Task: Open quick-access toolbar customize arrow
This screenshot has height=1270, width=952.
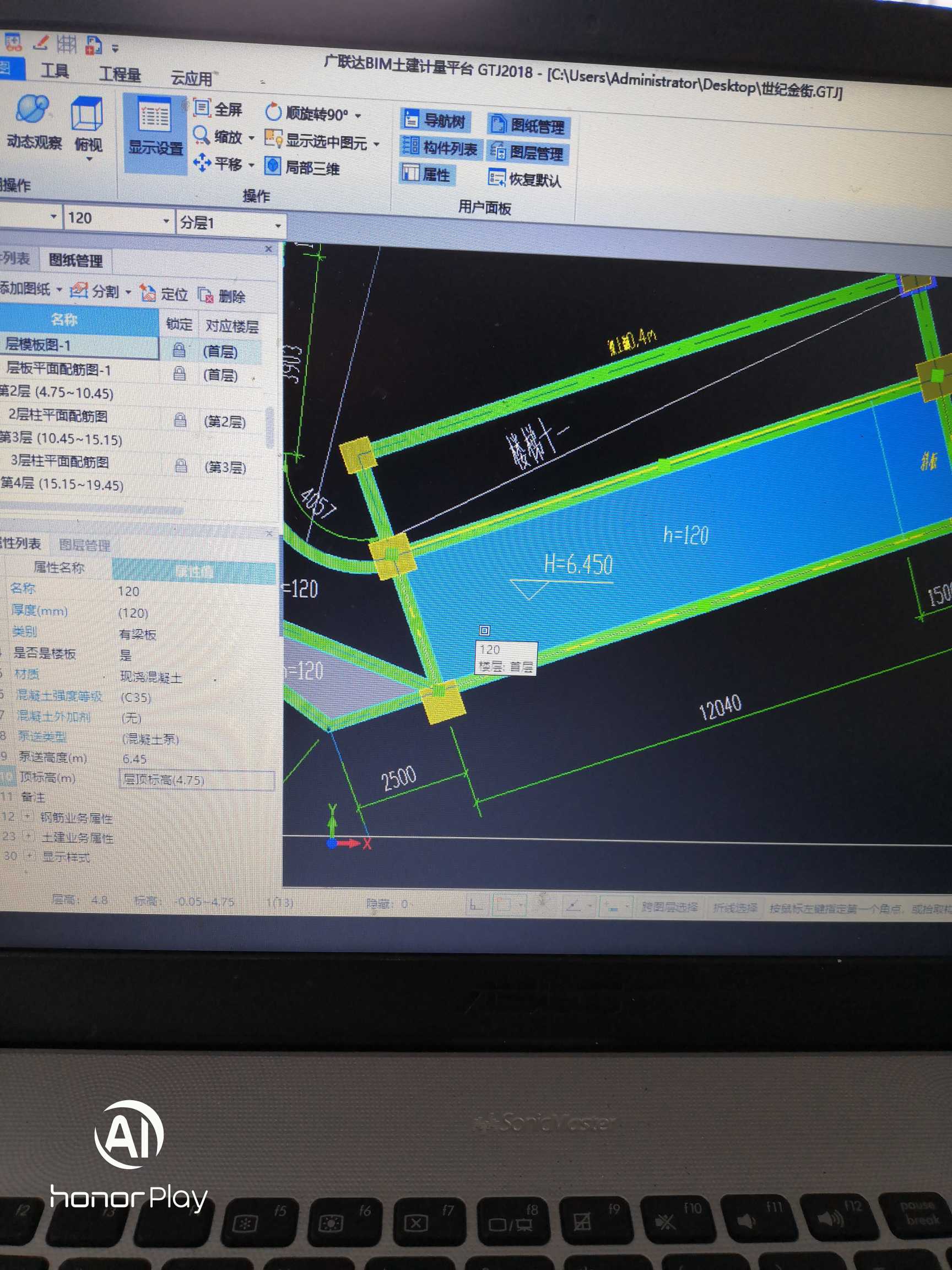Action: click(115, 48)
